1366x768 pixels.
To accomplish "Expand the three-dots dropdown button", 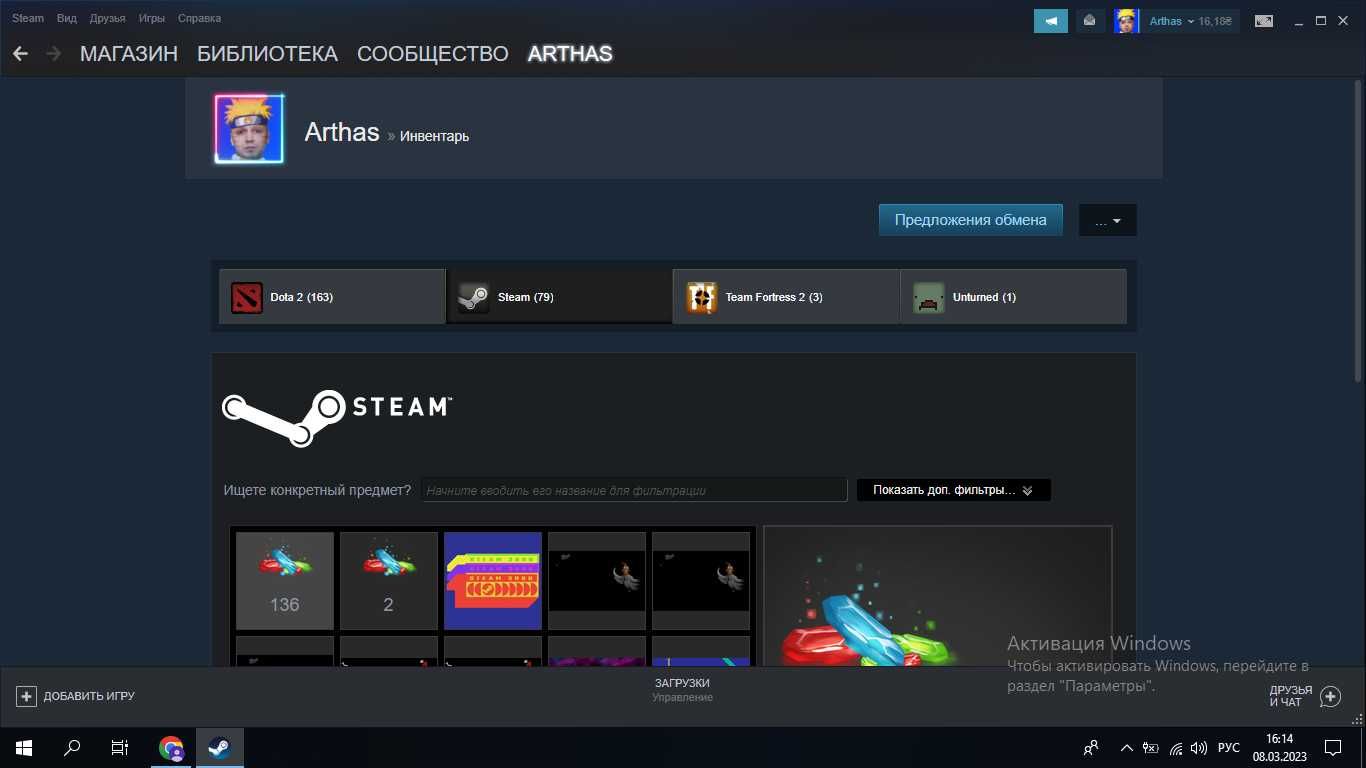I will (1107, 221).
